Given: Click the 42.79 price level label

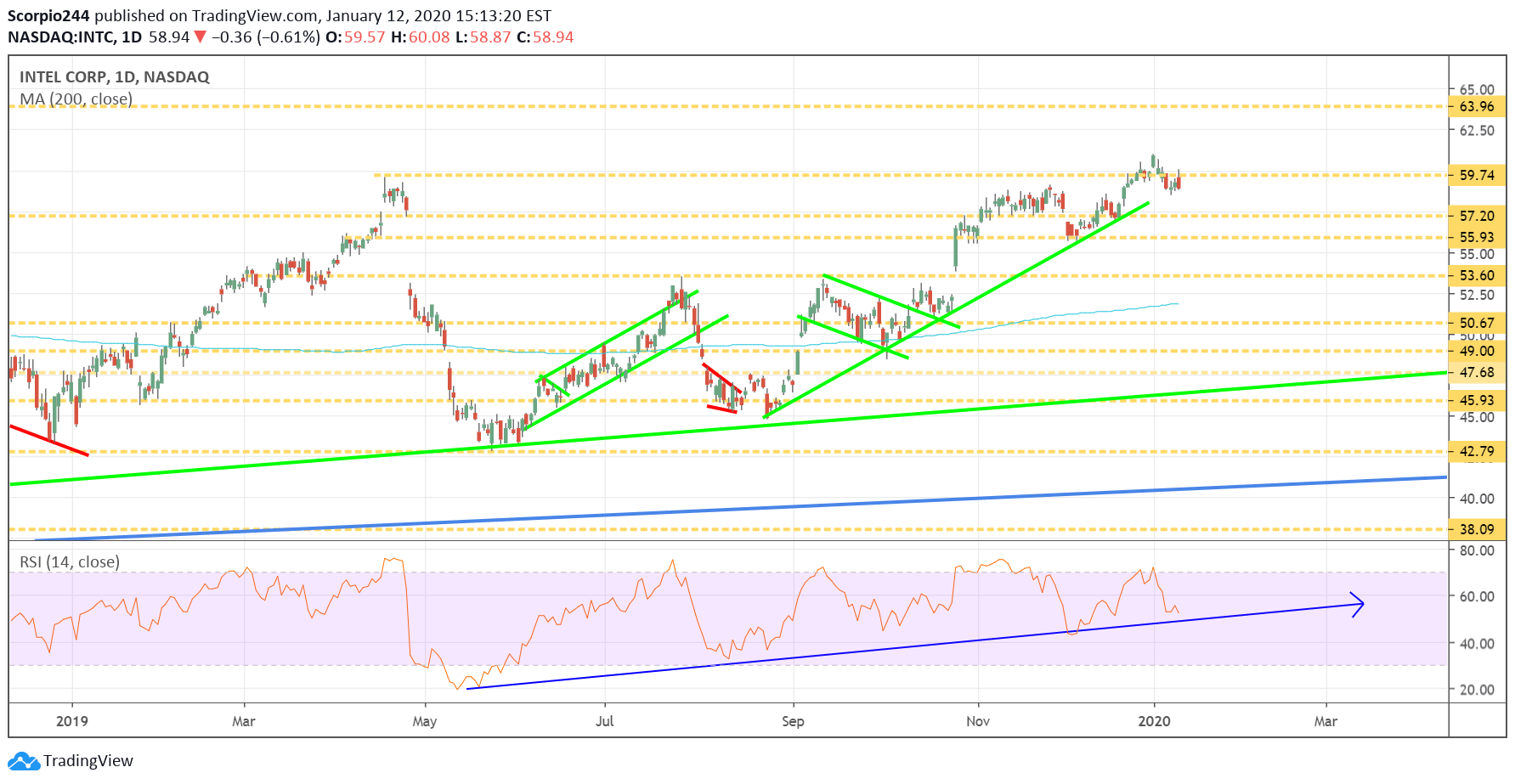Looking at the screenshot, I should pyautogui.click(x=1477, y=452).
